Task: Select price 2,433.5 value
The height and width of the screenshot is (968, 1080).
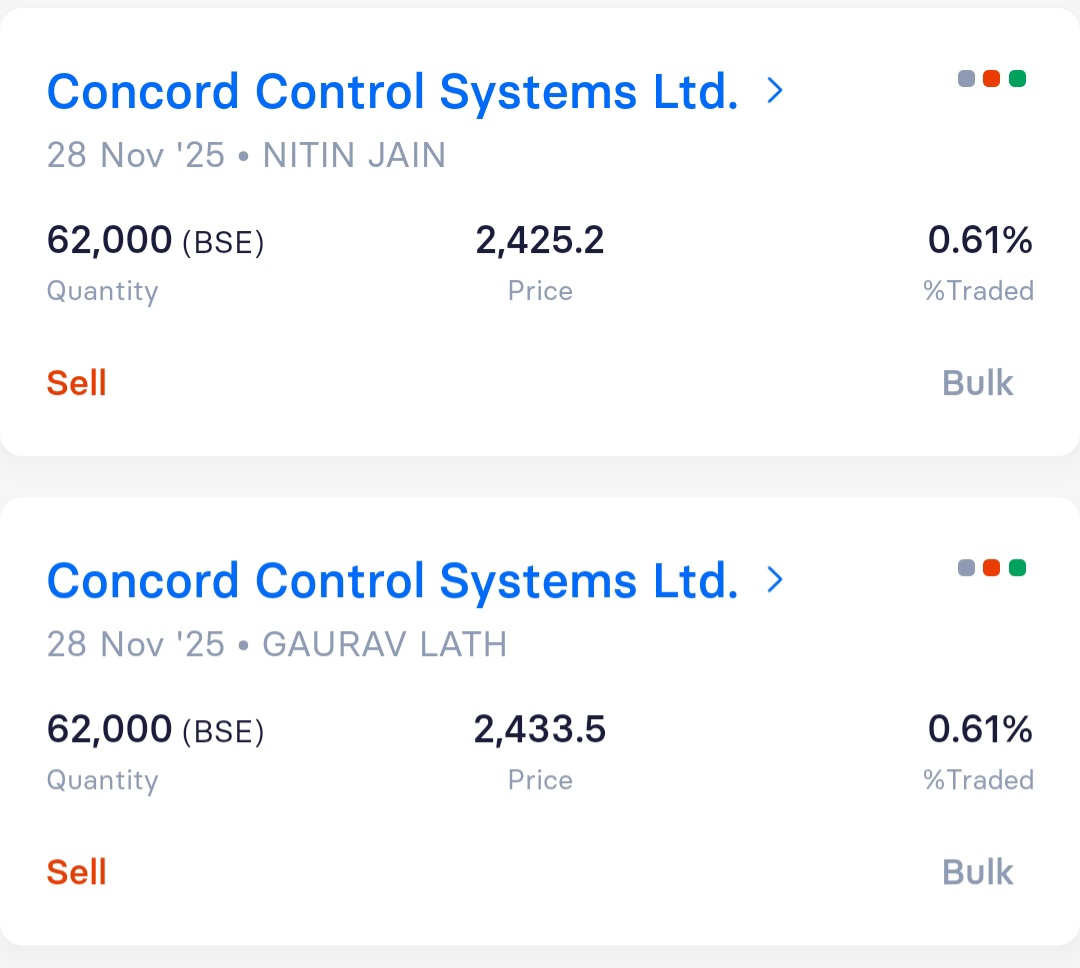Action: 540,730
